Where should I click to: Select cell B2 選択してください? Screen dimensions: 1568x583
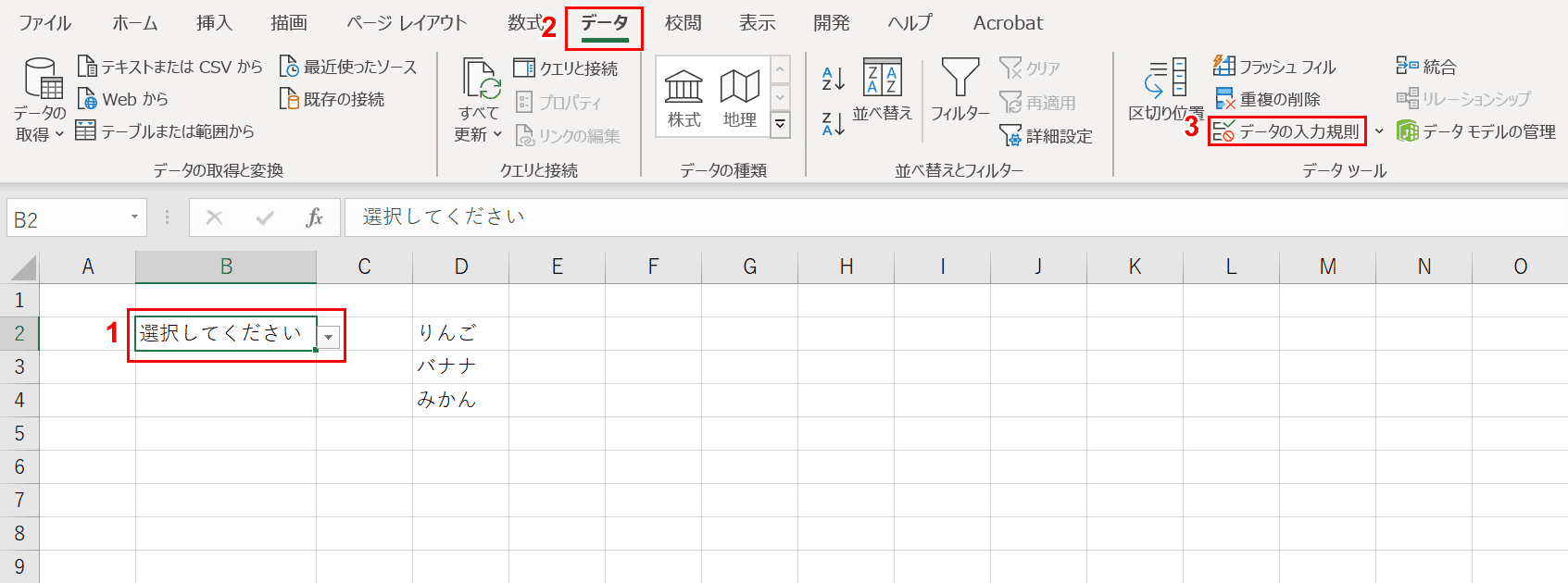226,333
